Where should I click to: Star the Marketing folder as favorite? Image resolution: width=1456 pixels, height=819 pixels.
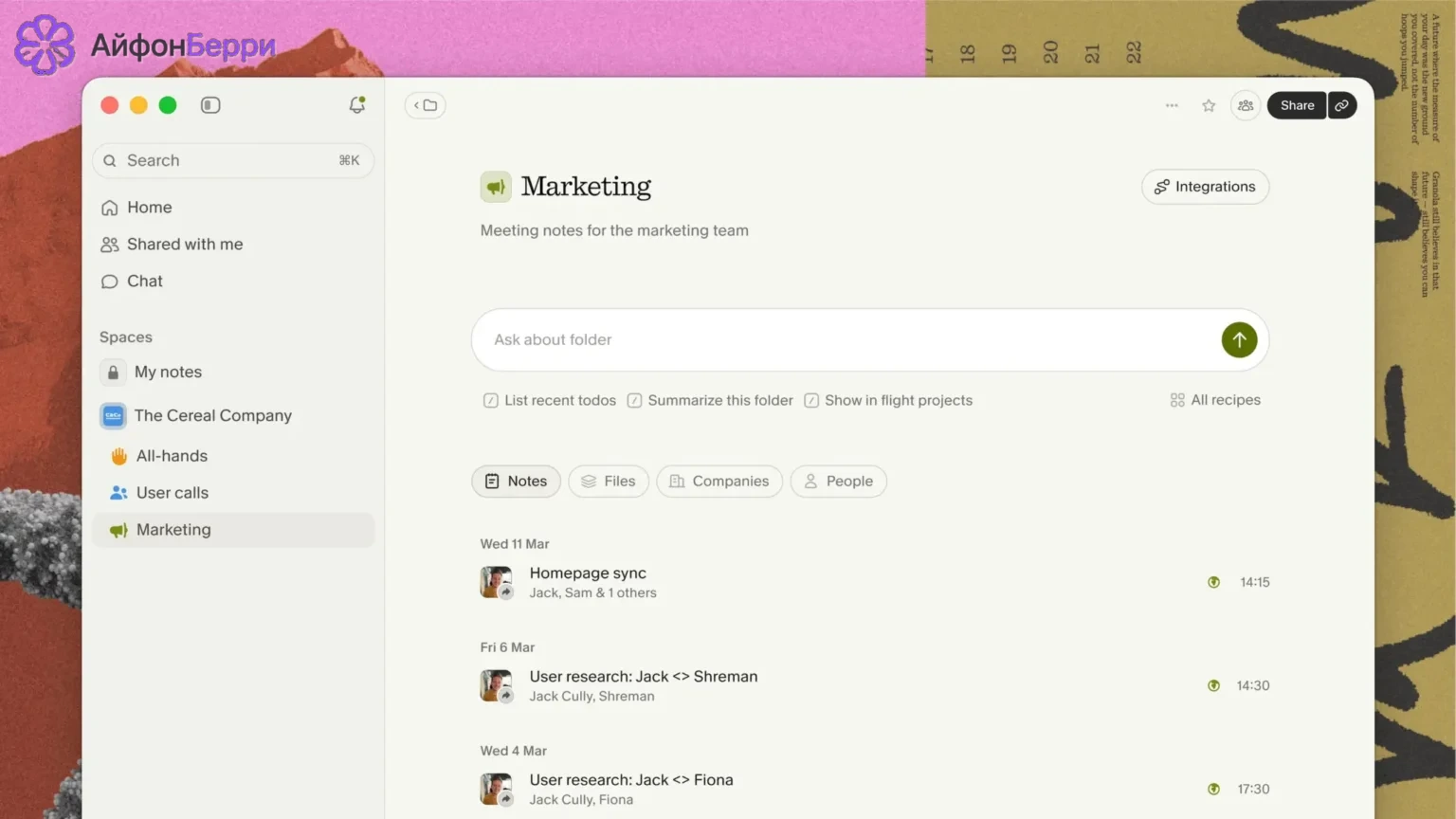click(x=1209, y=105)
